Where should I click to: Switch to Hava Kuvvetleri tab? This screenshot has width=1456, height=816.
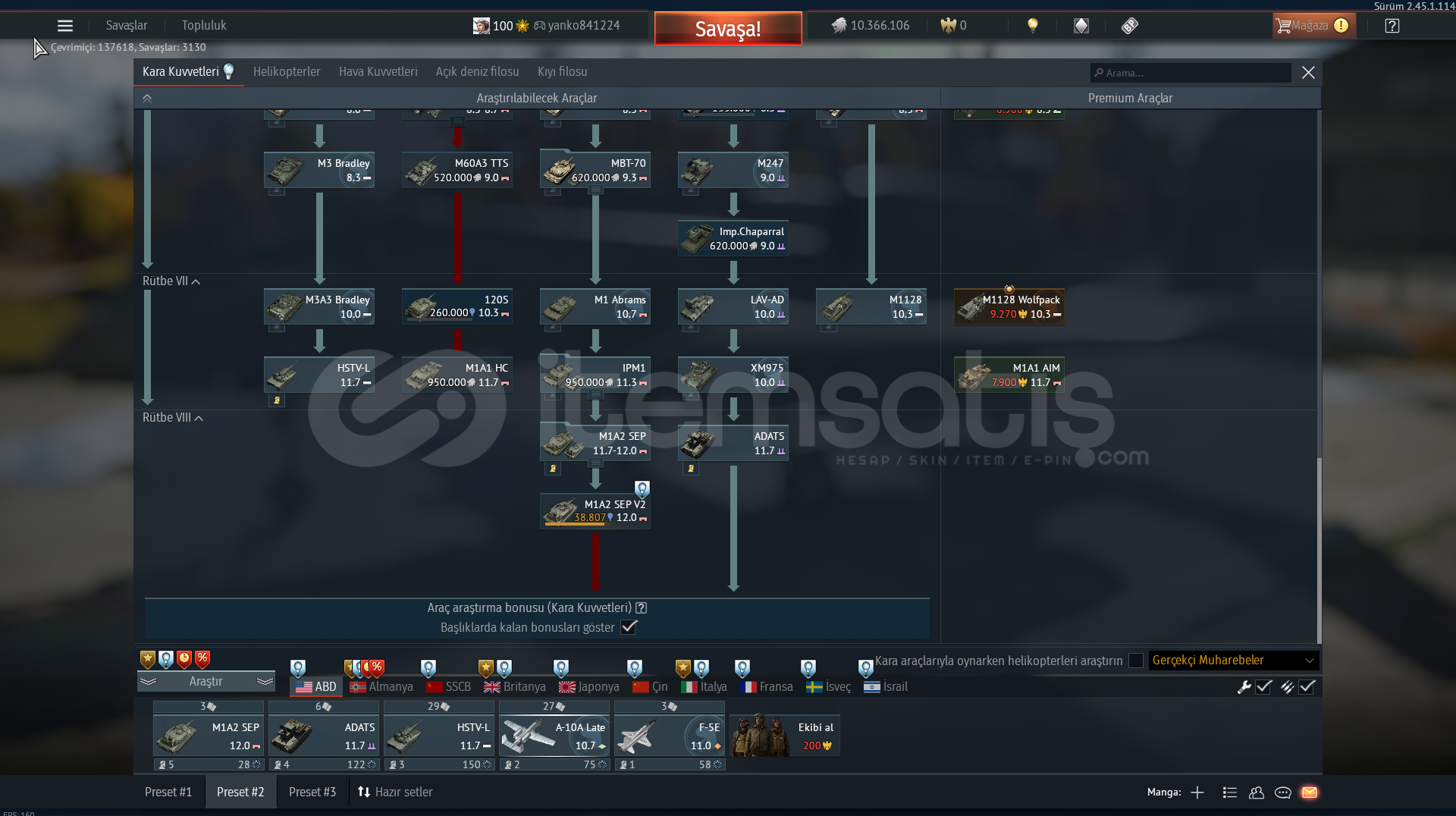(378, 72)
